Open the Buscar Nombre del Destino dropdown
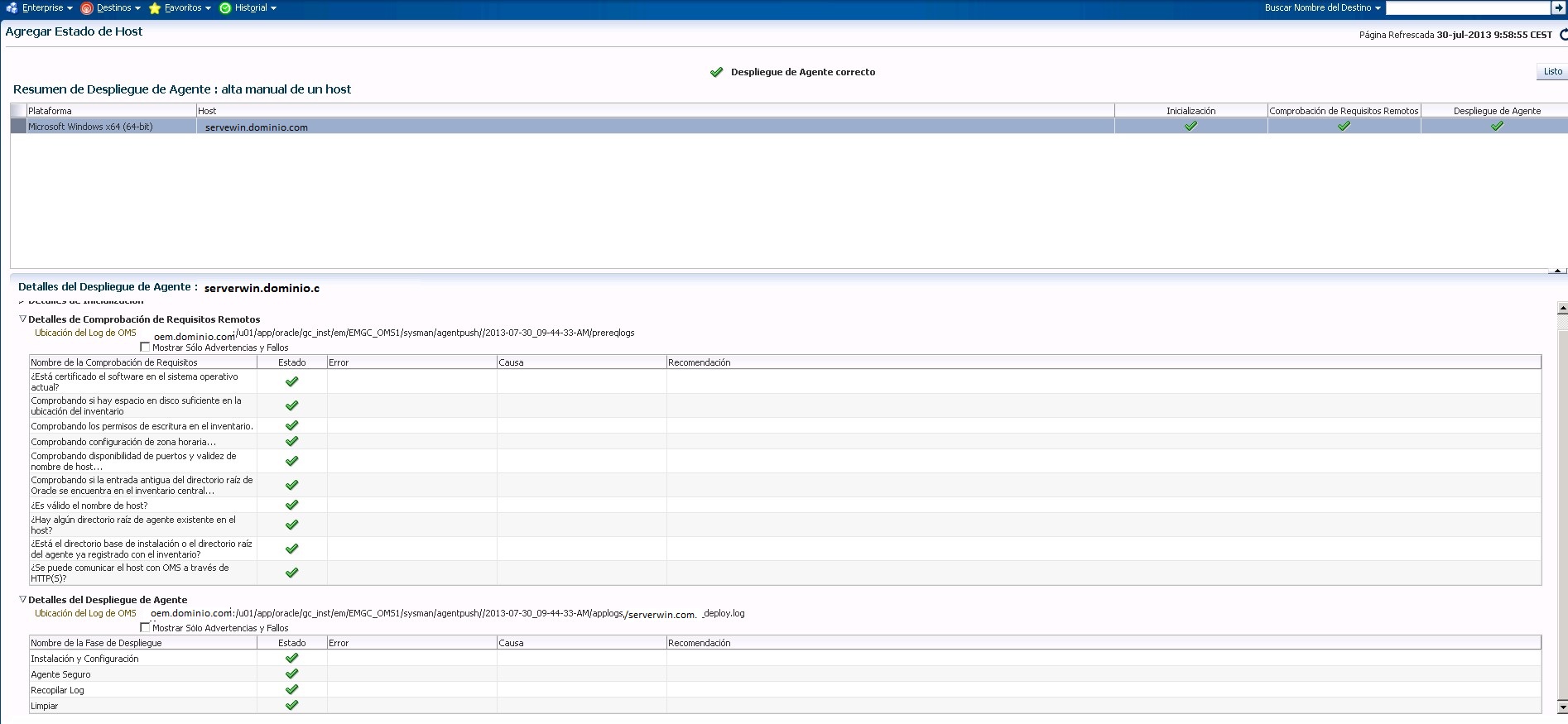 click(1378, 8)
